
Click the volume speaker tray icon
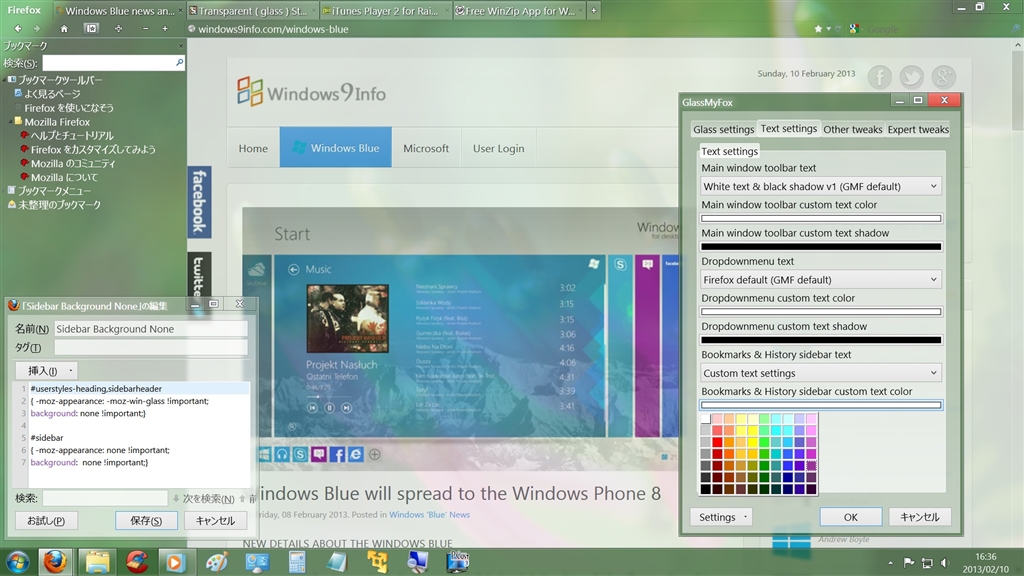click(x=944, y=562)
